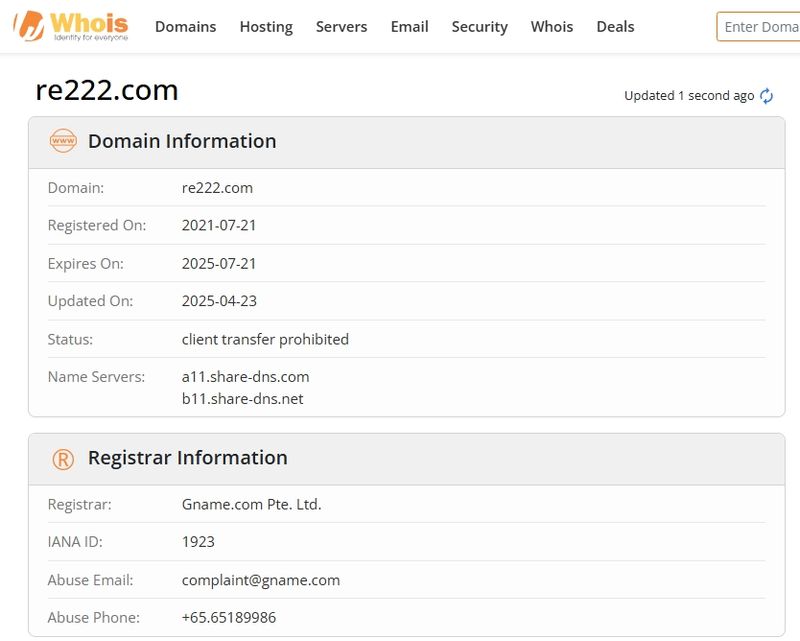800x641 pixels.
Task: Select the registered date 2021-07-21
Action: point(219,225)
